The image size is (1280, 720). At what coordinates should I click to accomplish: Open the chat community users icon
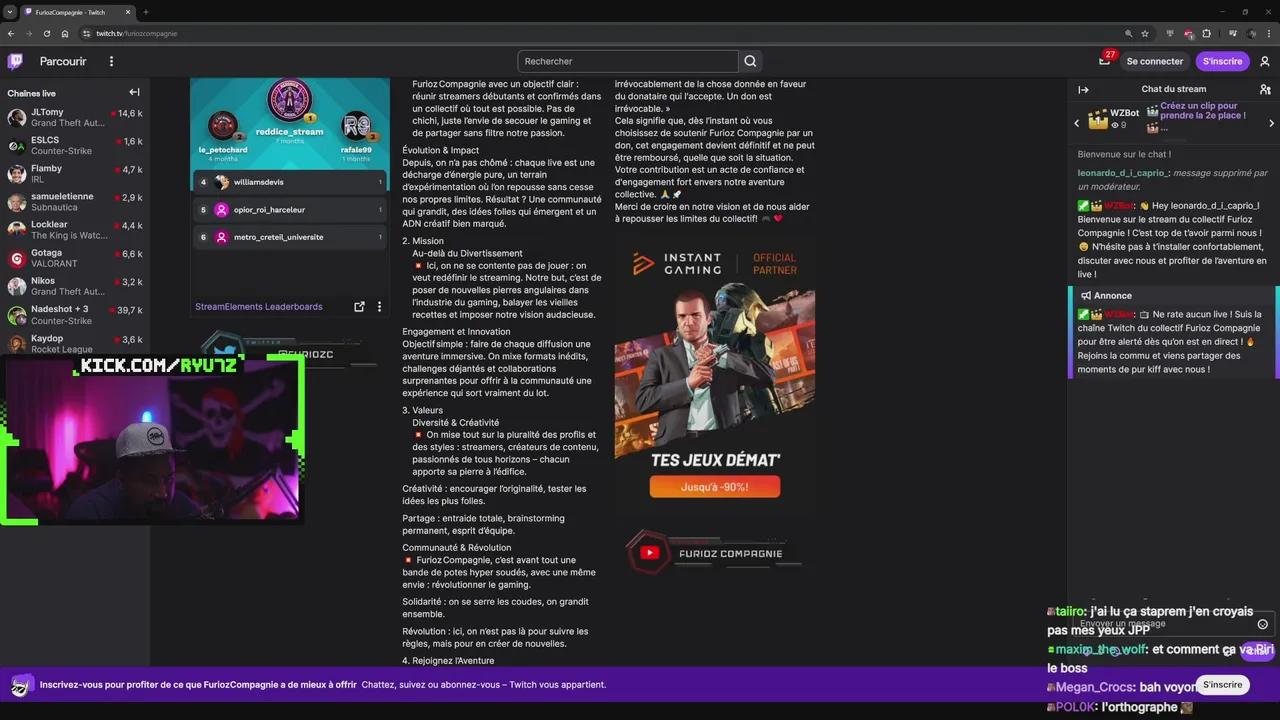point(1265,89)
